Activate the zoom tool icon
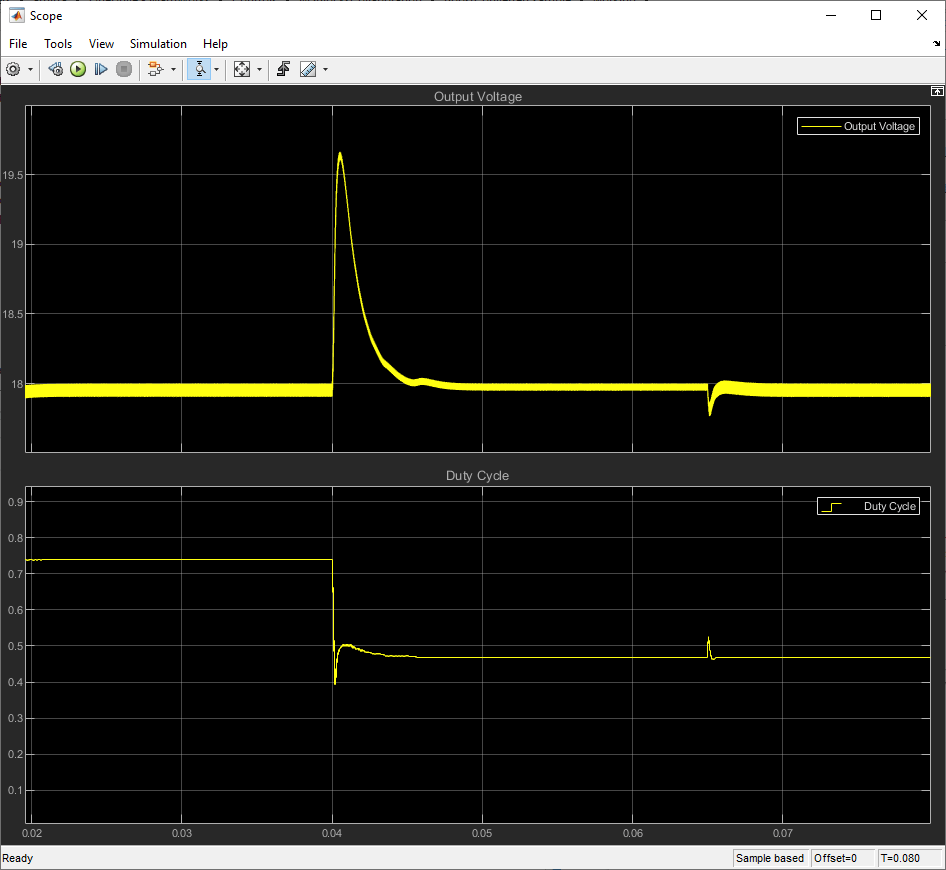946x870 pixels. pyautogui.click(x=201, y=69)
